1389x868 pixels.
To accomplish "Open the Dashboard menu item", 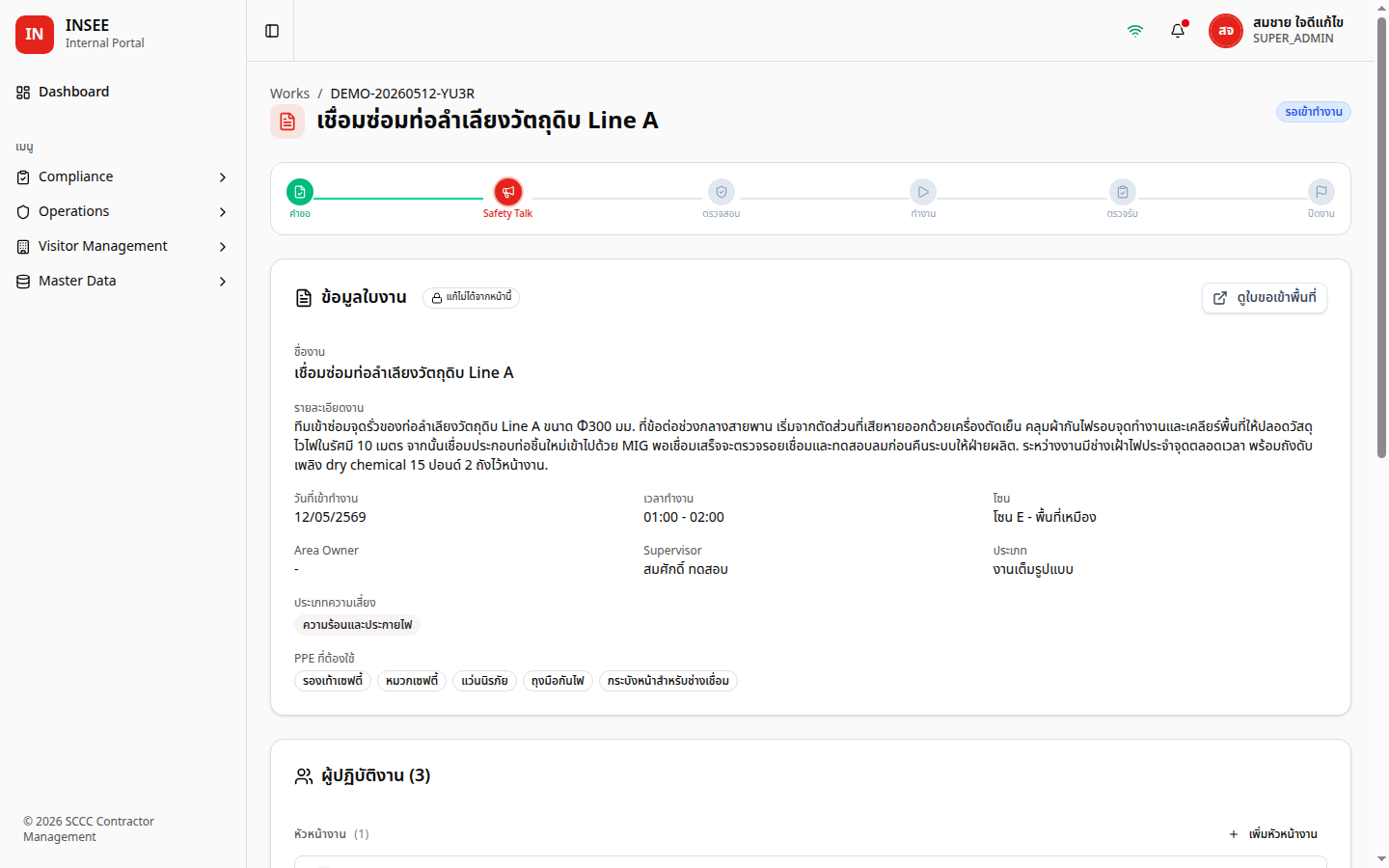I will (x=123, y=92).
